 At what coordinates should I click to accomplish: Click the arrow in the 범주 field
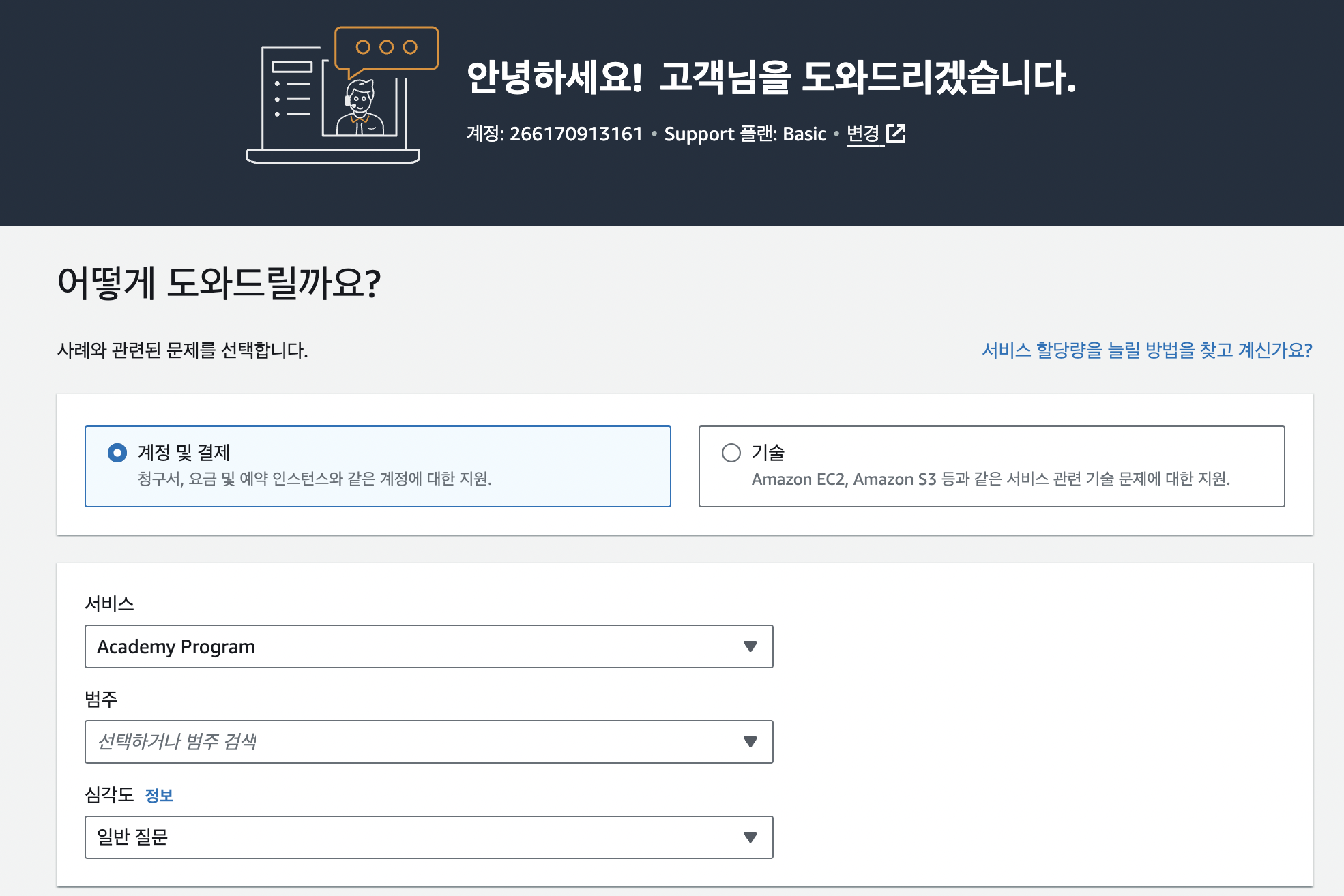[x=750, y=742]
